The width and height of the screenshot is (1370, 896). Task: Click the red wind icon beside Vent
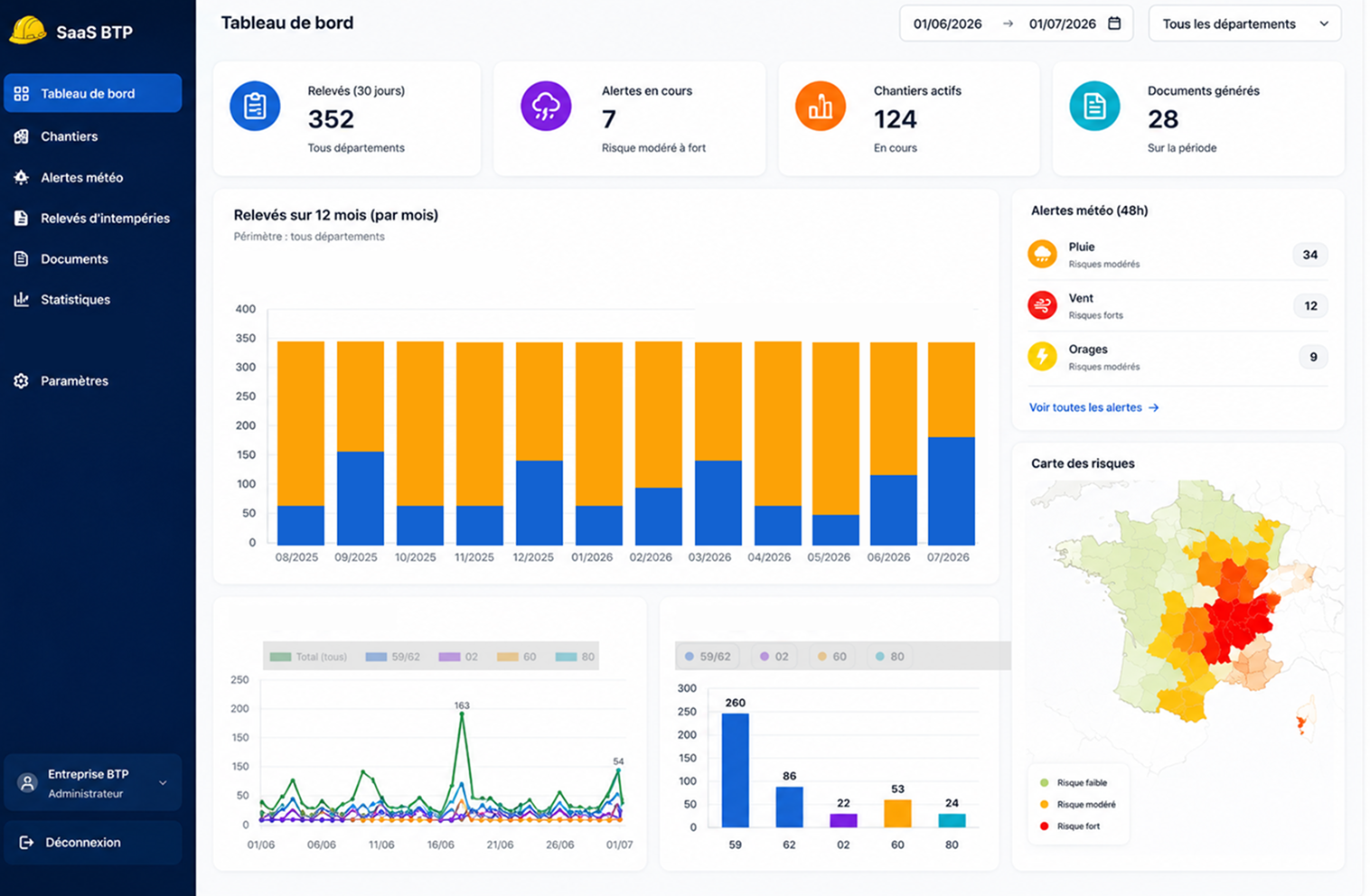pyautogui.click(x=1042, y=305)
